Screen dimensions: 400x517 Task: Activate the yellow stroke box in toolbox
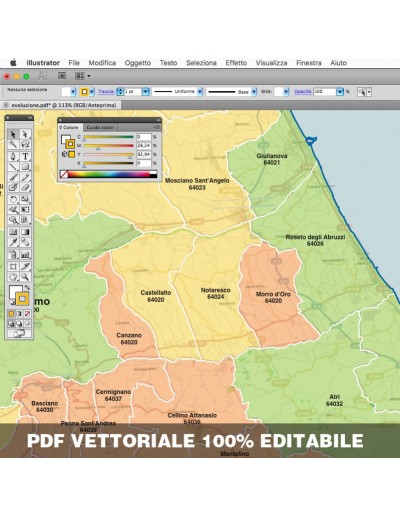[x=22, y=299]
